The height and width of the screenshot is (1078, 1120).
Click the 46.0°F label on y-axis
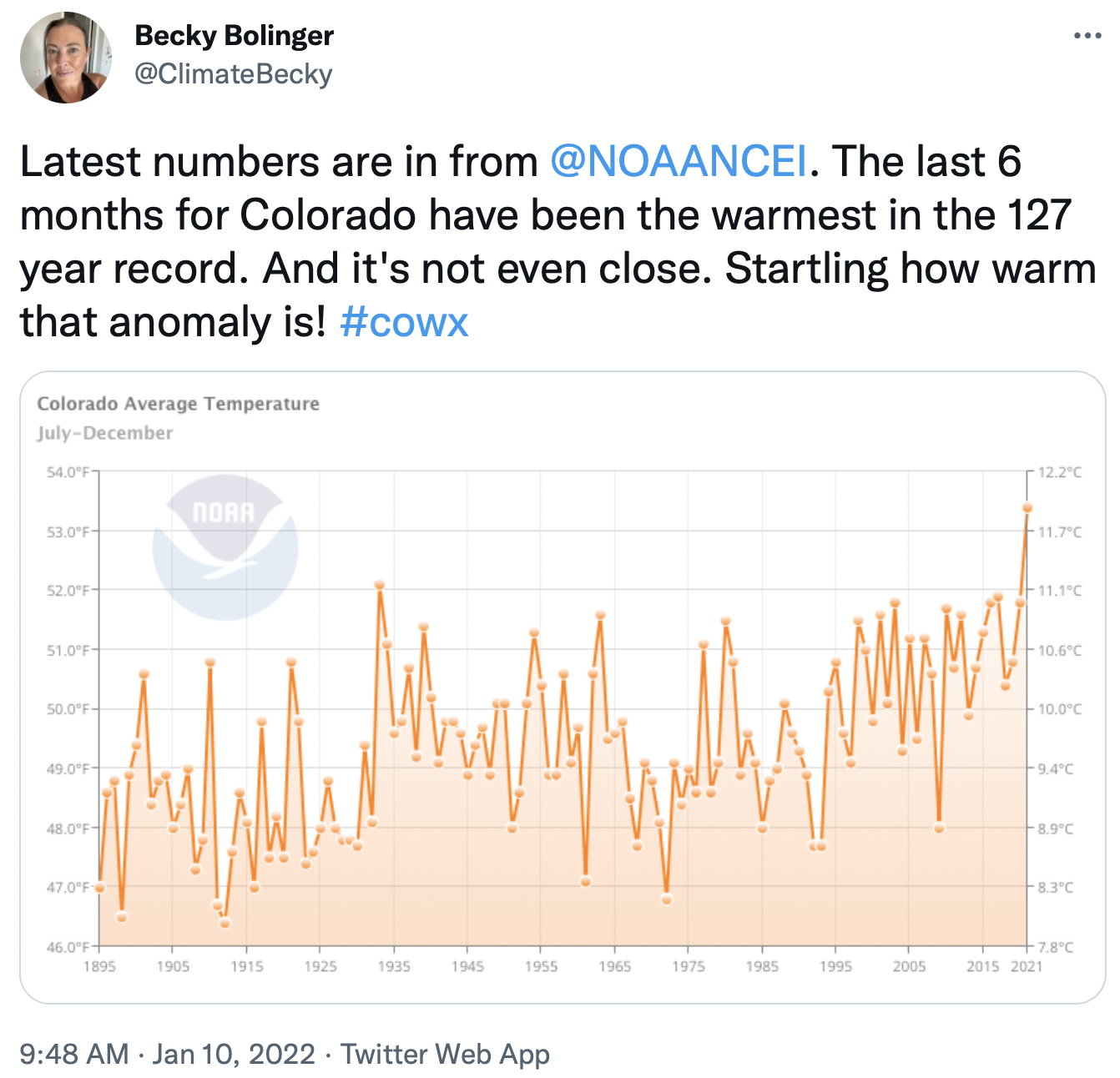(x=68, y=947)
